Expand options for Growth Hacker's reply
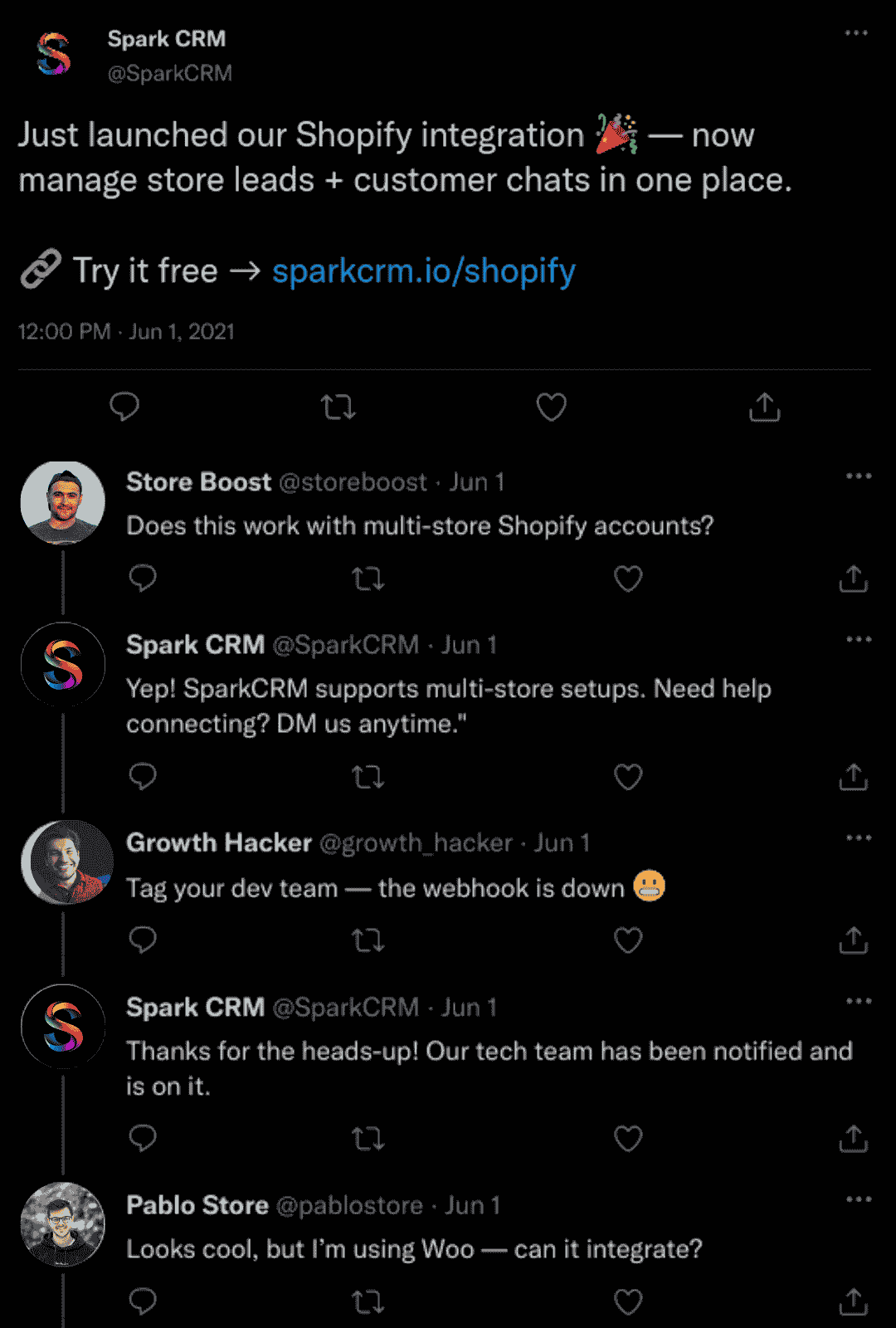 [x=858, y=838]
